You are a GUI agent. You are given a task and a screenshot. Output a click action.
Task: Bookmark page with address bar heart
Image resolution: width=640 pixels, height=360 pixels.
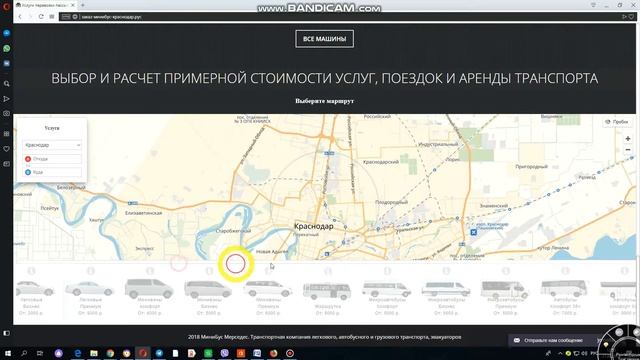[631, 17]
